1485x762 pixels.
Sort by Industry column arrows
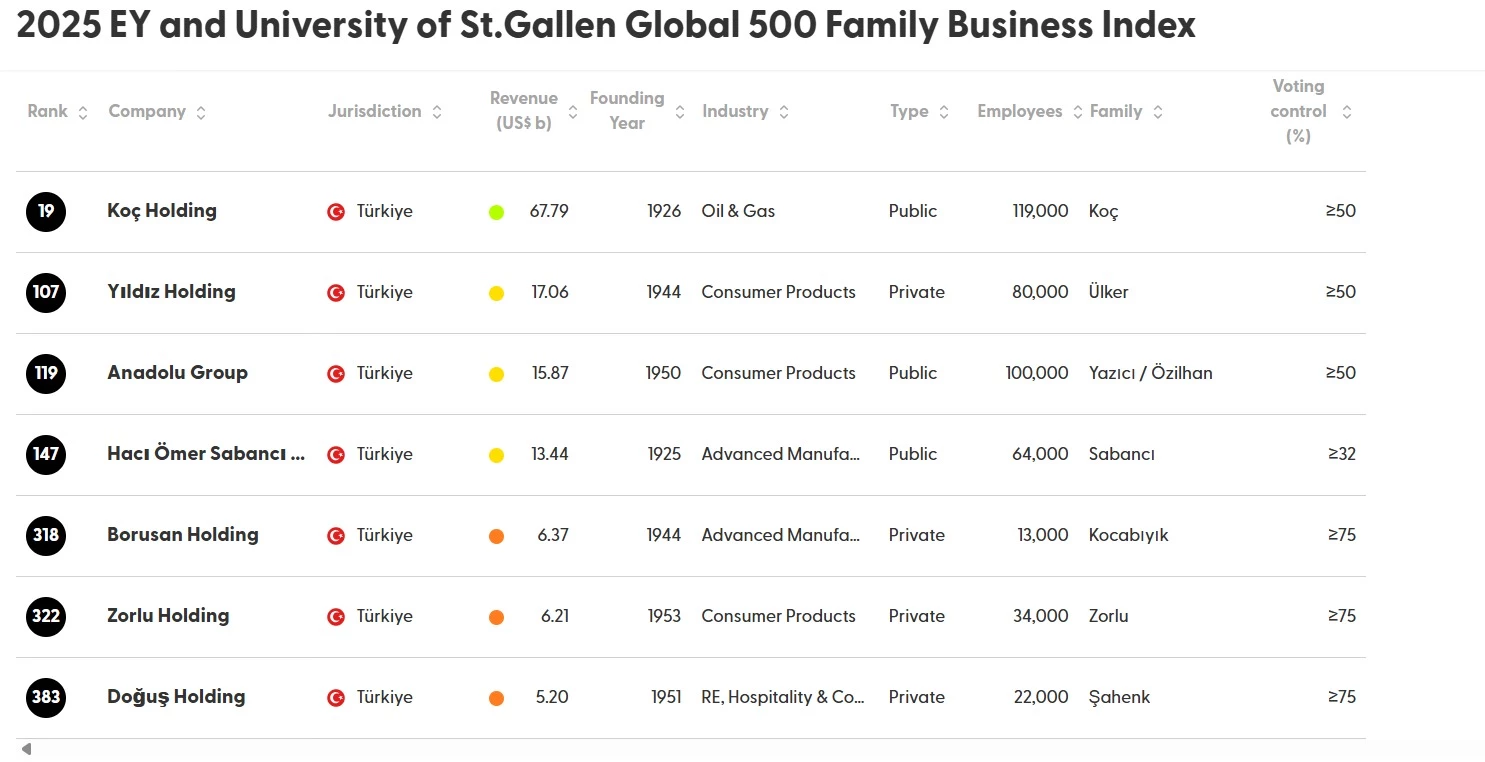784,112
